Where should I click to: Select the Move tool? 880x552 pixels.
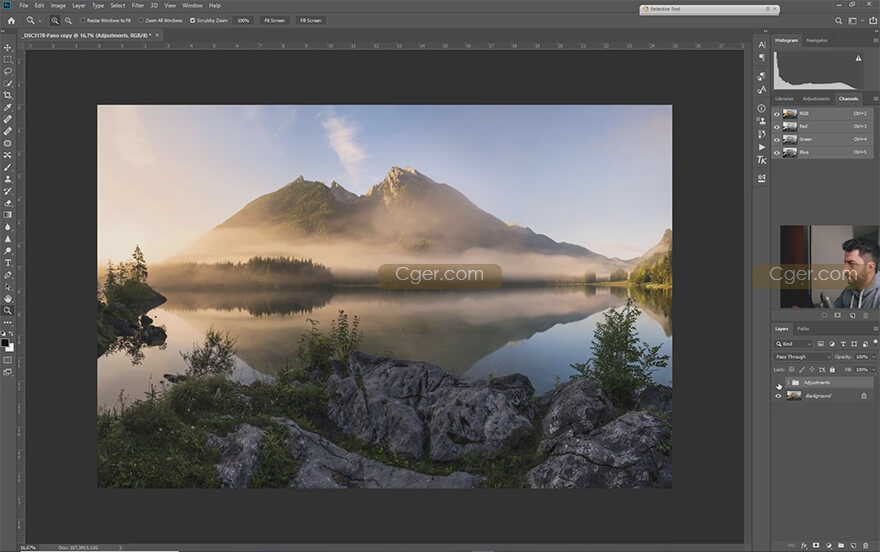pos(8,48)
